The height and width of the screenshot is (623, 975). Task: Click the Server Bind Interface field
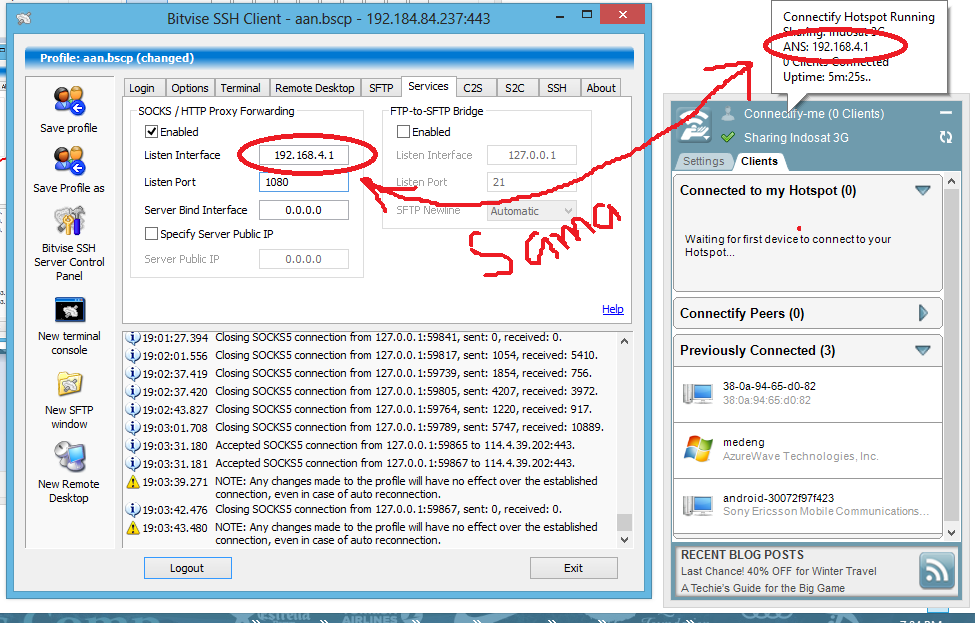303,210
